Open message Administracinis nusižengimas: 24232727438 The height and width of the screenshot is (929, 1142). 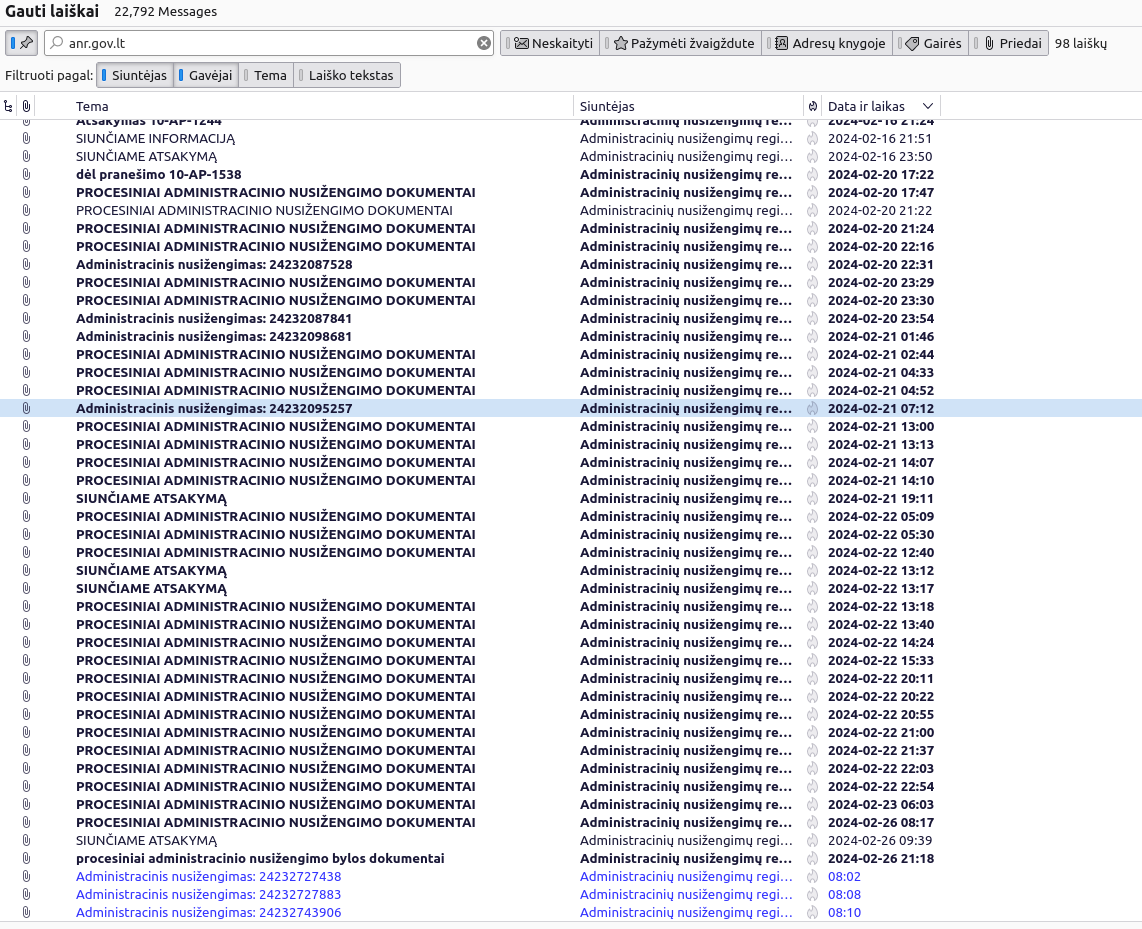(208, 877)
